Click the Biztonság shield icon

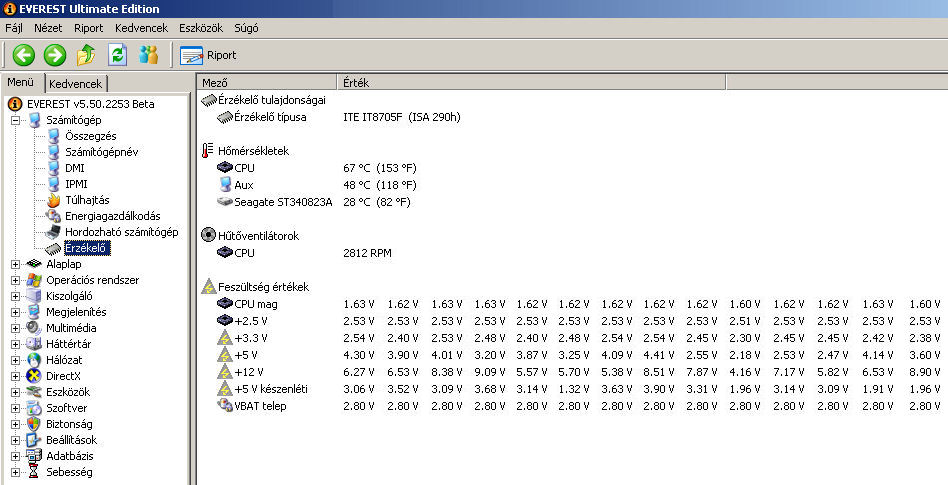click(34, 425)
